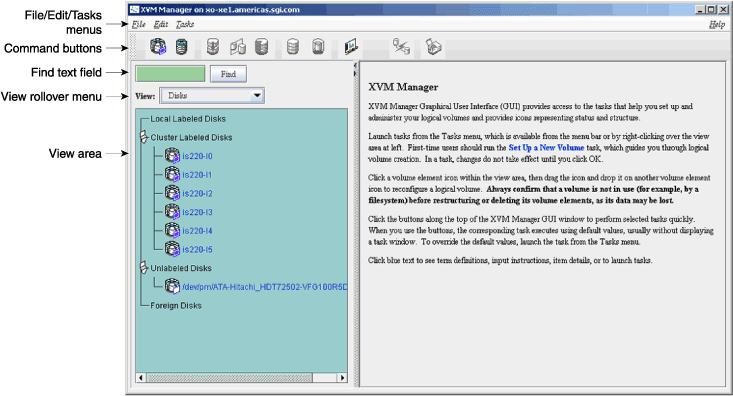Select the Local Labeled Disks category
733x396 pixels.
point(188,119)
